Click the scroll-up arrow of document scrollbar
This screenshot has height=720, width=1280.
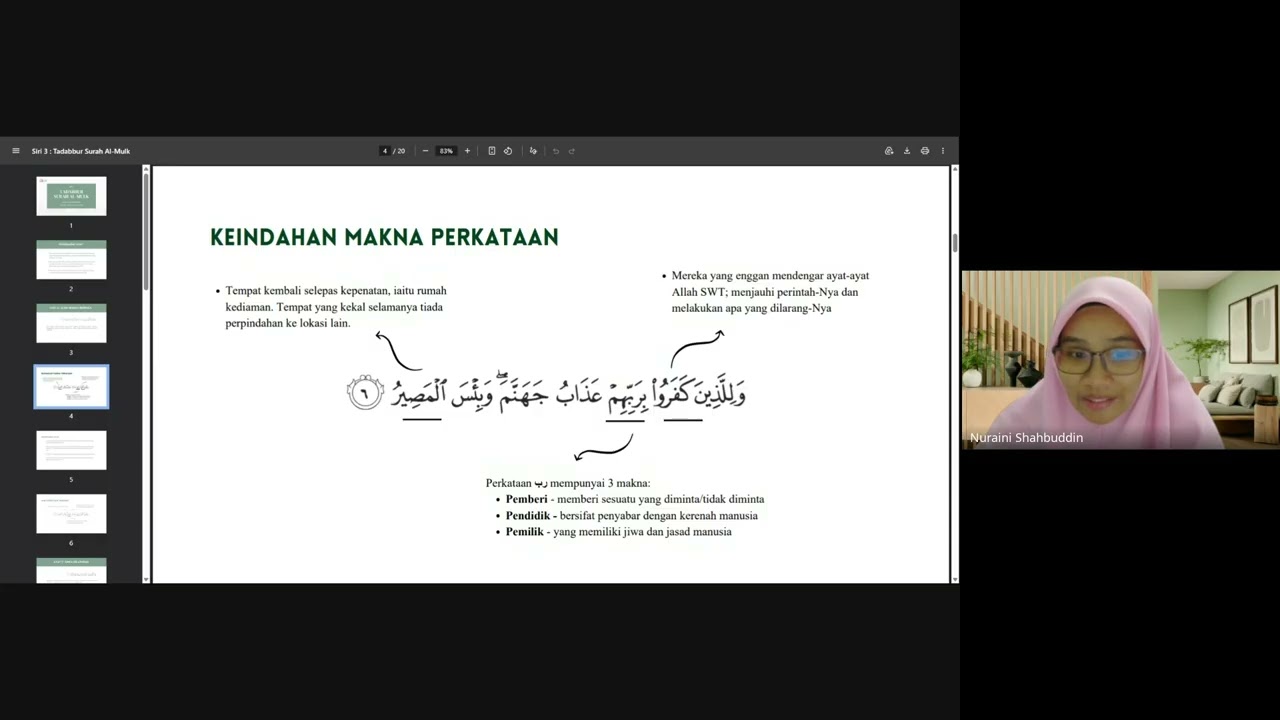click(x=955, y=170)
